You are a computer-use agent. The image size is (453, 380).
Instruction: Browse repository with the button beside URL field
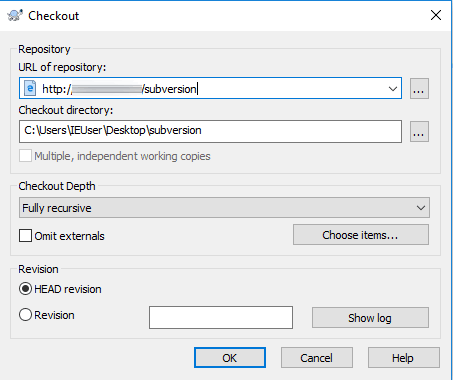[x=419, y=89]
